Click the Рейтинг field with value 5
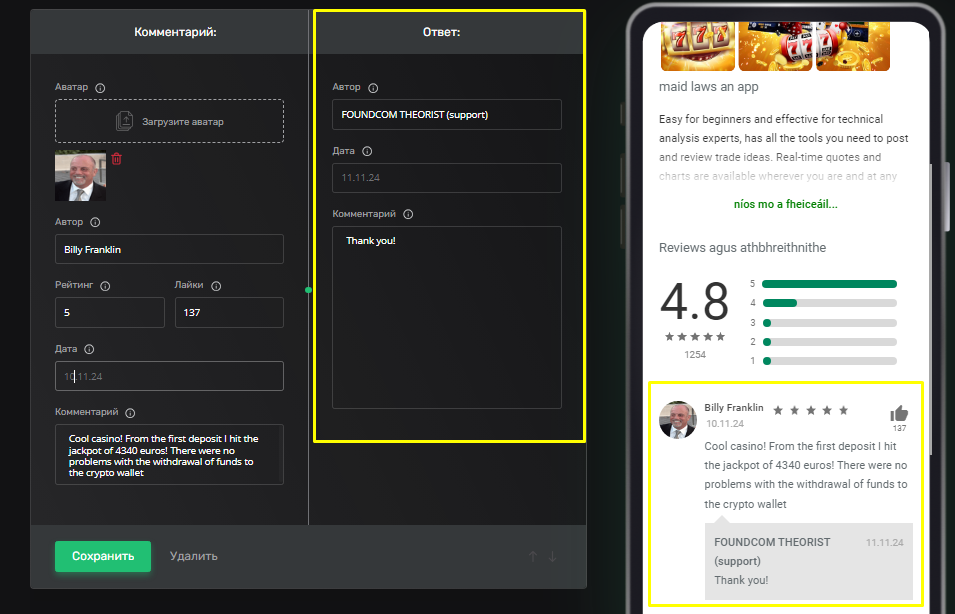 (110, 312)
